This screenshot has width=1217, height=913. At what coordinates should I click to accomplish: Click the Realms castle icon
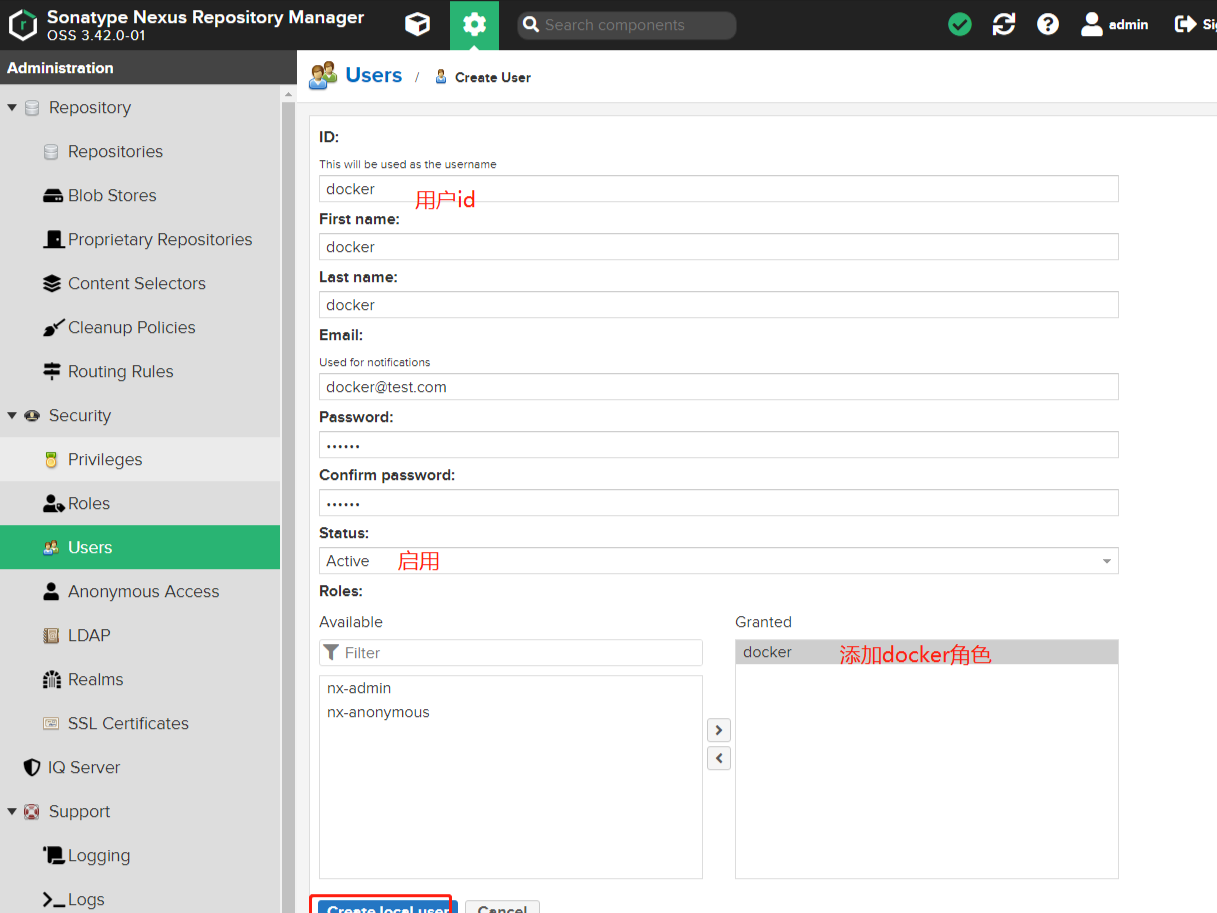coord(52,680)
